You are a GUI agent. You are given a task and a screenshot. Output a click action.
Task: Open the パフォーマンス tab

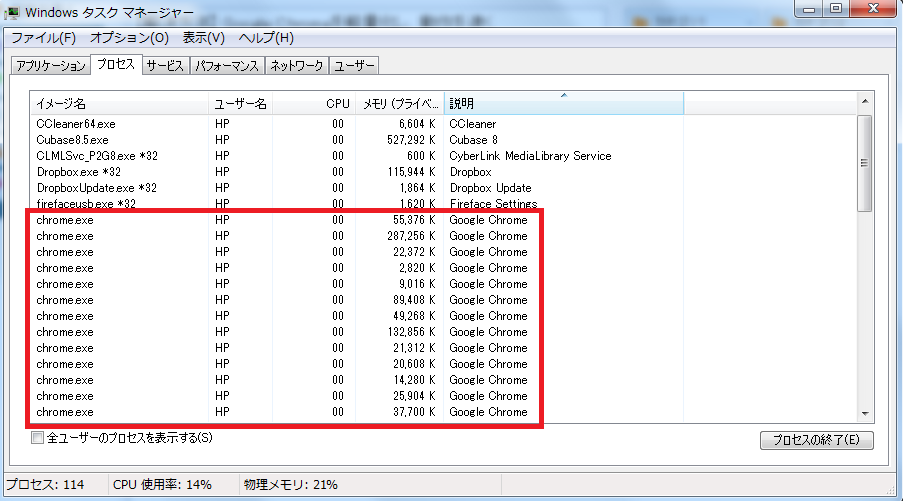coord(227,66)
